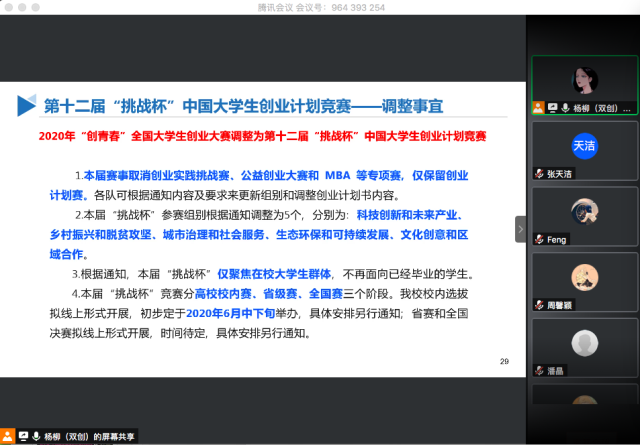Click the muted mic icon beside Feng
Image resolution: width=640 pixels, height=445 pixels.
click(x=538, y=239)
